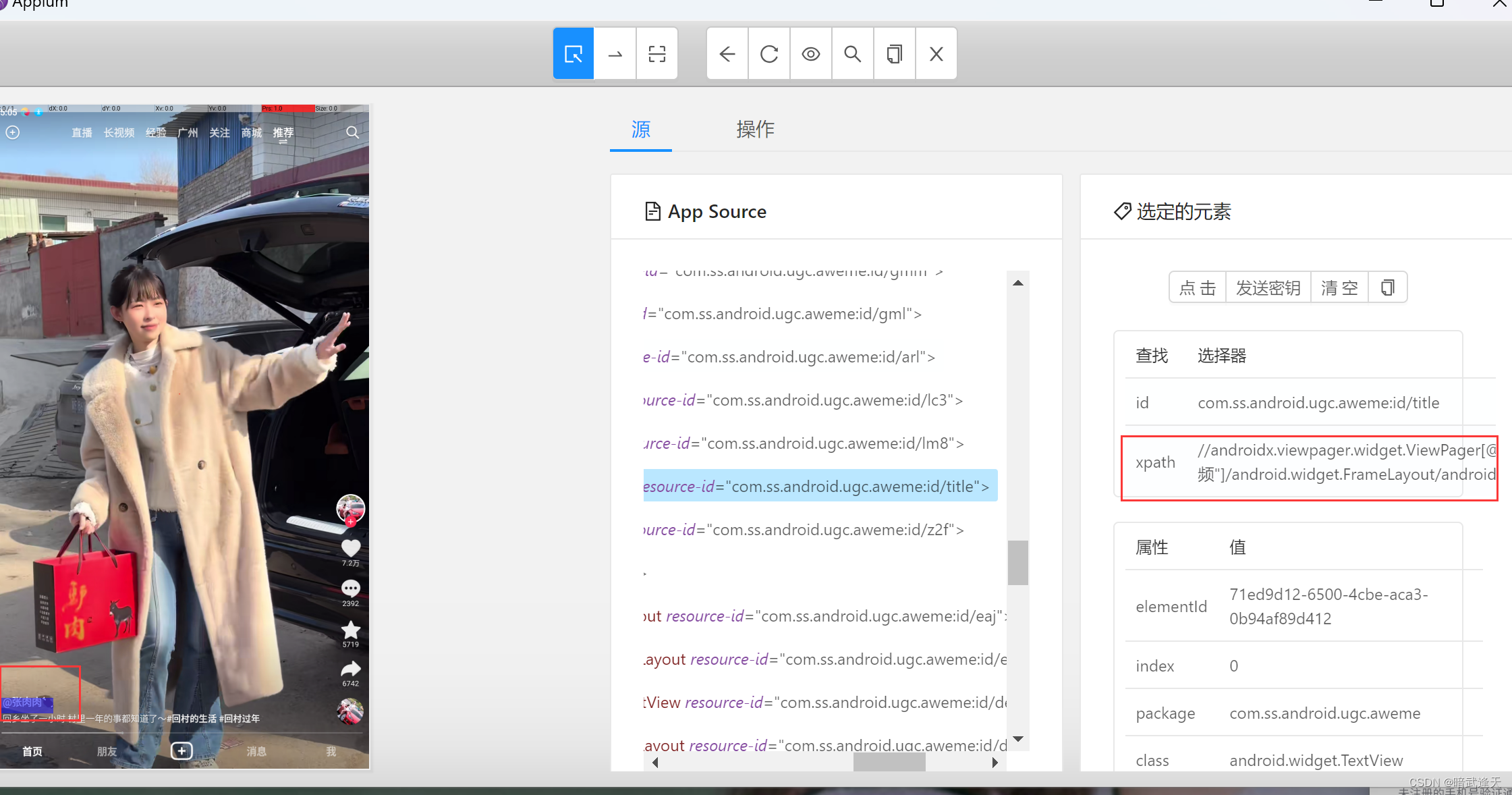Select the 源 tab
The width and height of the screenshot is (1512, 795).
click(x=640, y=130)
